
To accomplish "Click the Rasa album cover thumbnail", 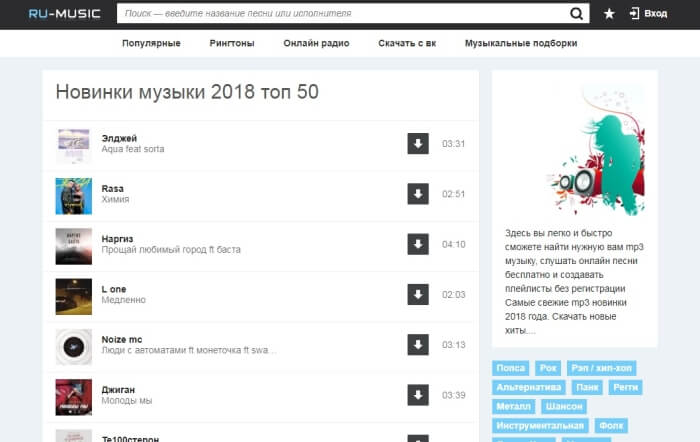I will click(x=74, y=196).
